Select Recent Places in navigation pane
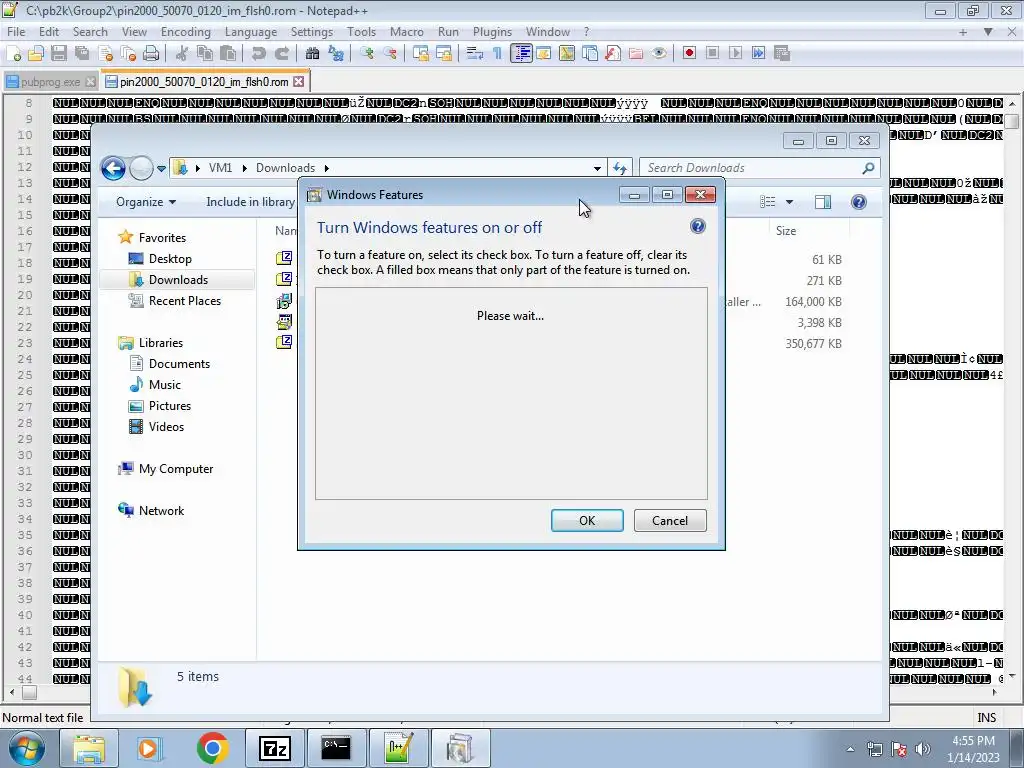The image size is (1024, 768). 185,300
